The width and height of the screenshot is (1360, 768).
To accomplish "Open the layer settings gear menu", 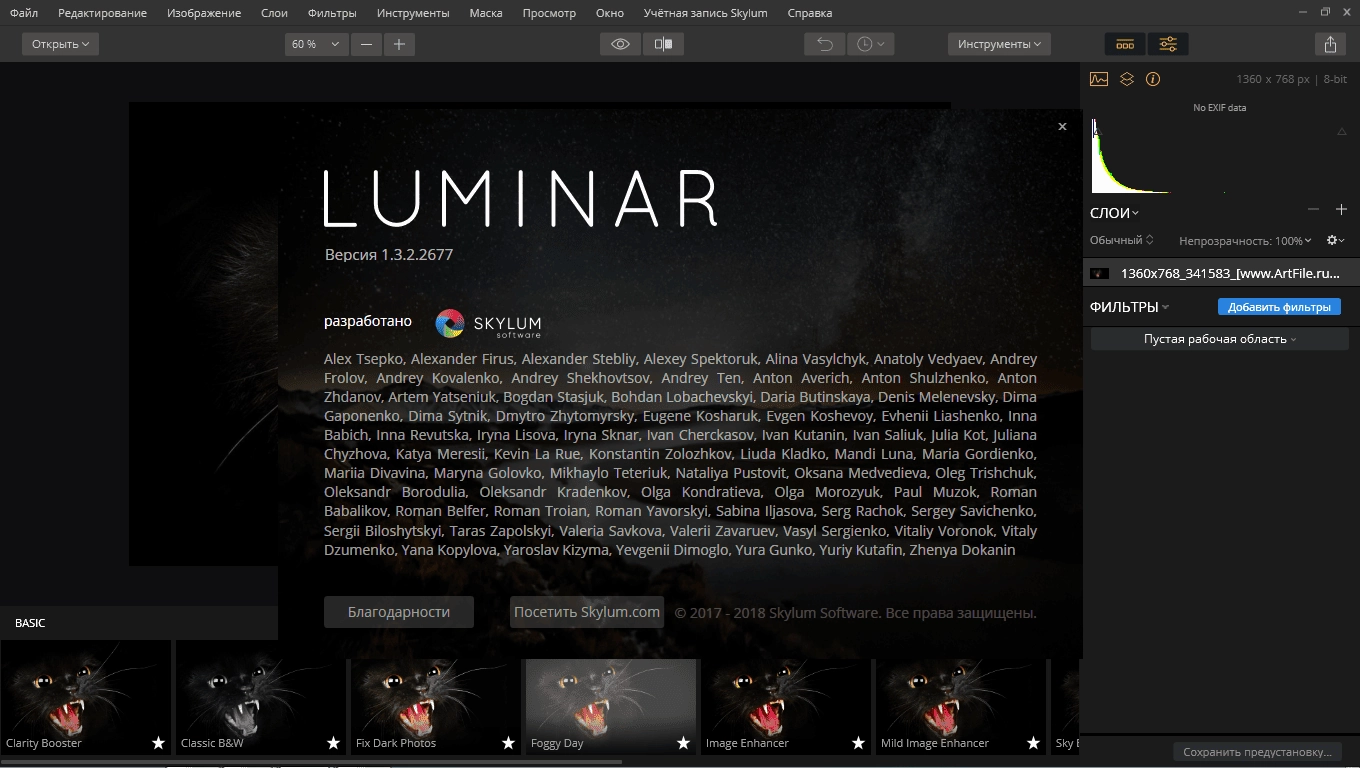I will point(1335,240).
